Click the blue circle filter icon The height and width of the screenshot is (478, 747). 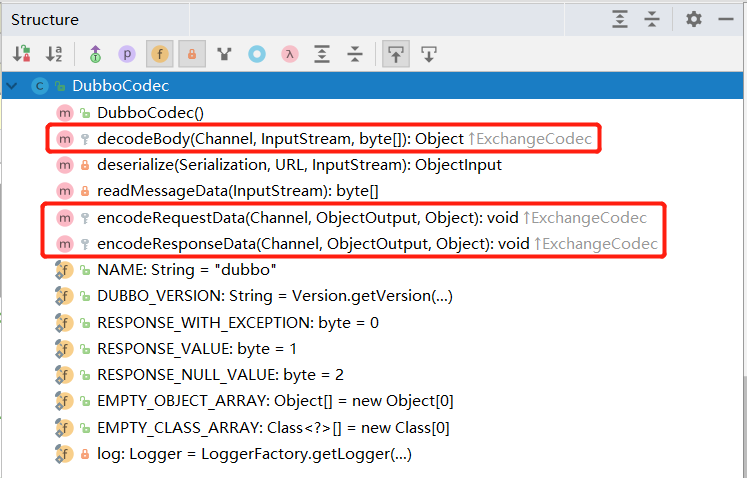click(257, 54)
